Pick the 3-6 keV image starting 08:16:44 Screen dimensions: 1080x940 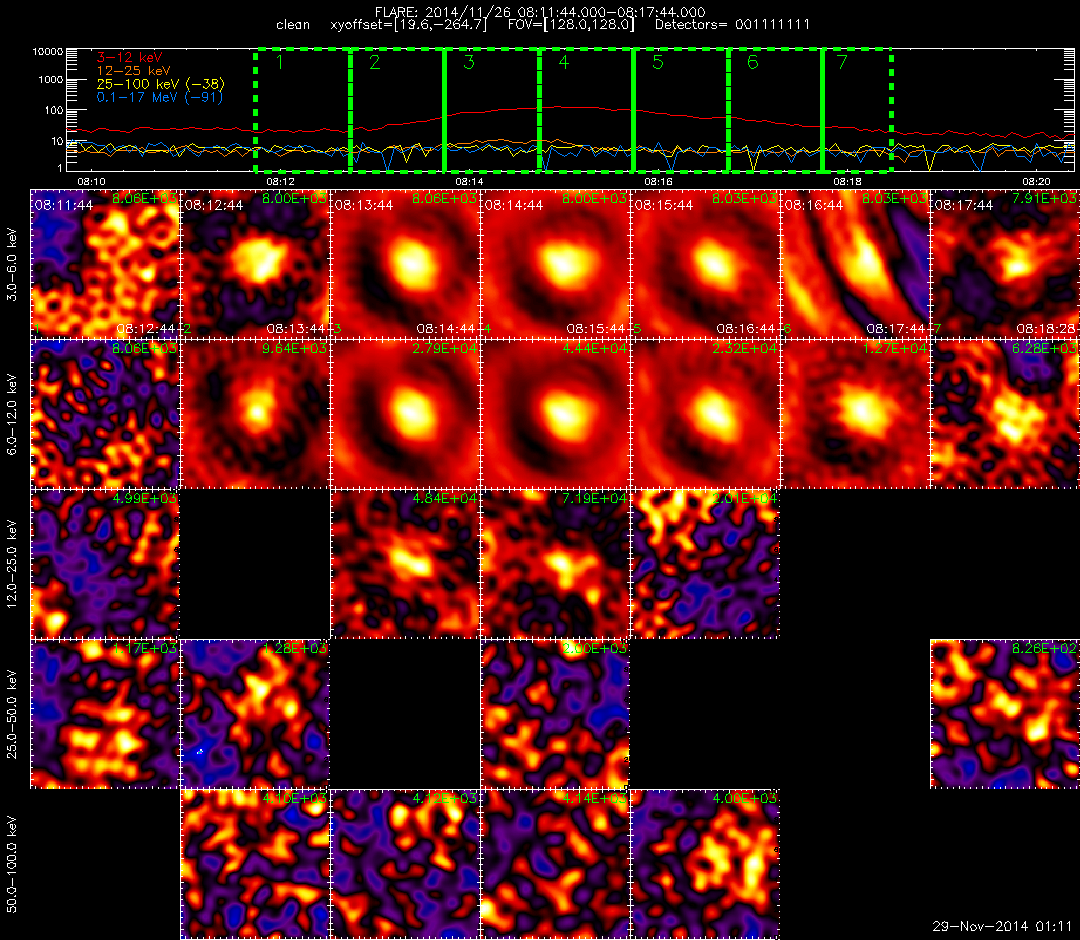[855, 264]
